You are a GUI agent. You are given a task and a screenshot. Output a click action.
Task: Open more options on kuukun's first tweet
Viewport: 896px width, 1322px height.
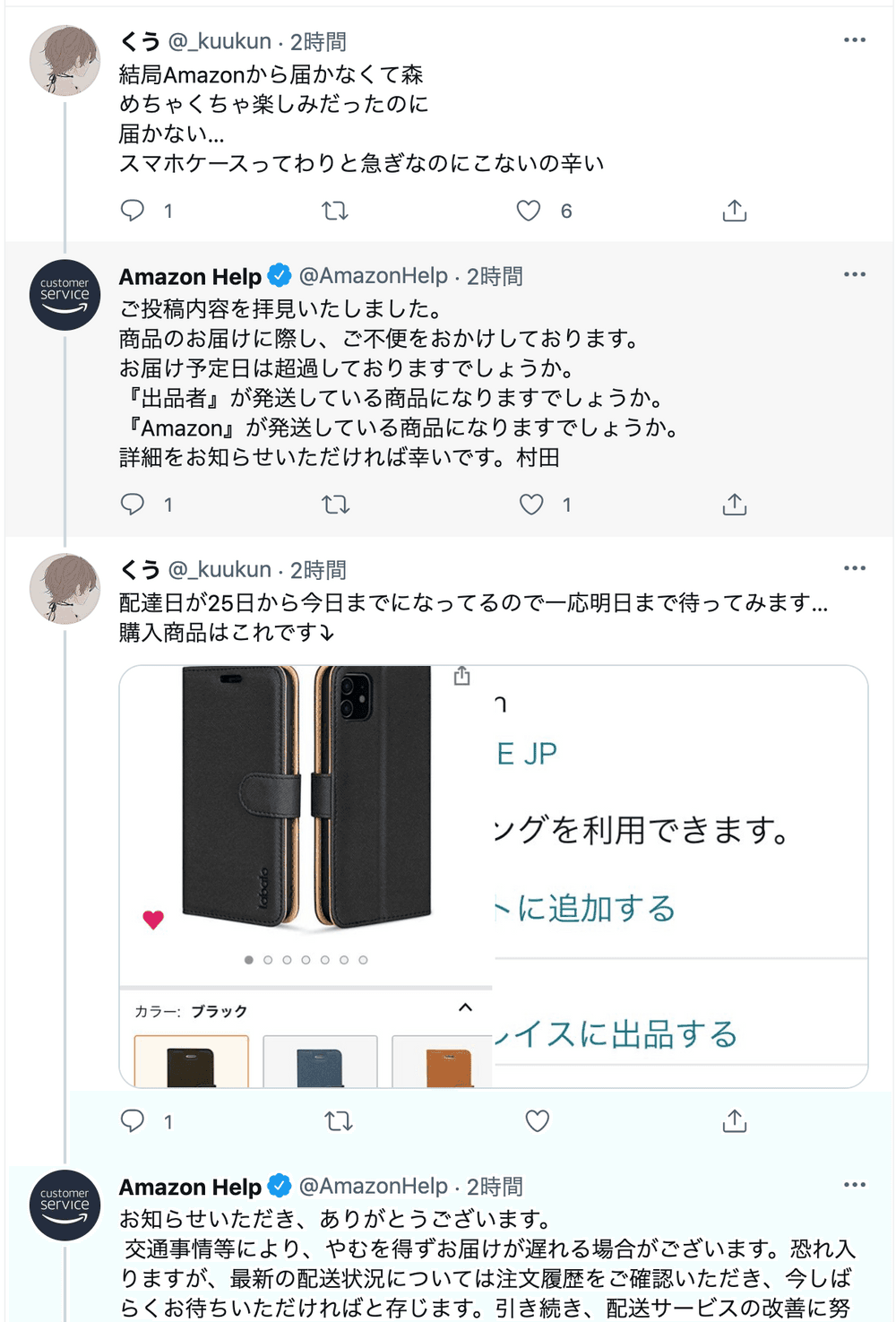[854, 40]
